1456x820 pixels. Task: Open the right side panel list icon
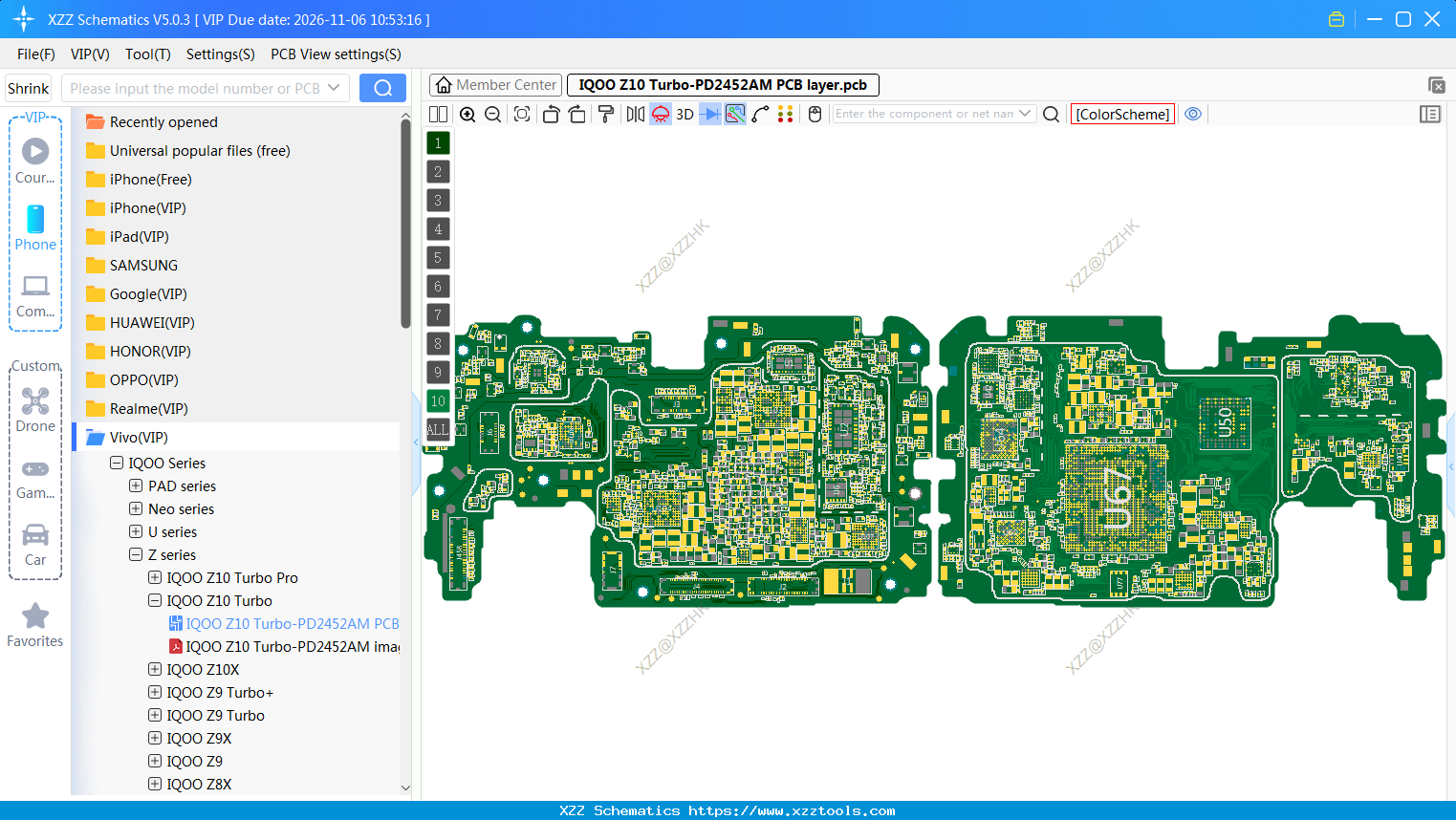pyautogui.click(x=1430, y=114)
